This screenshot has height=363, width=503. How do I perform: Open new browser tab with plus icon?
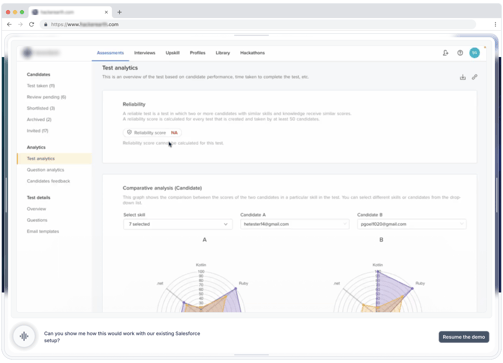[x=119, y=12]
